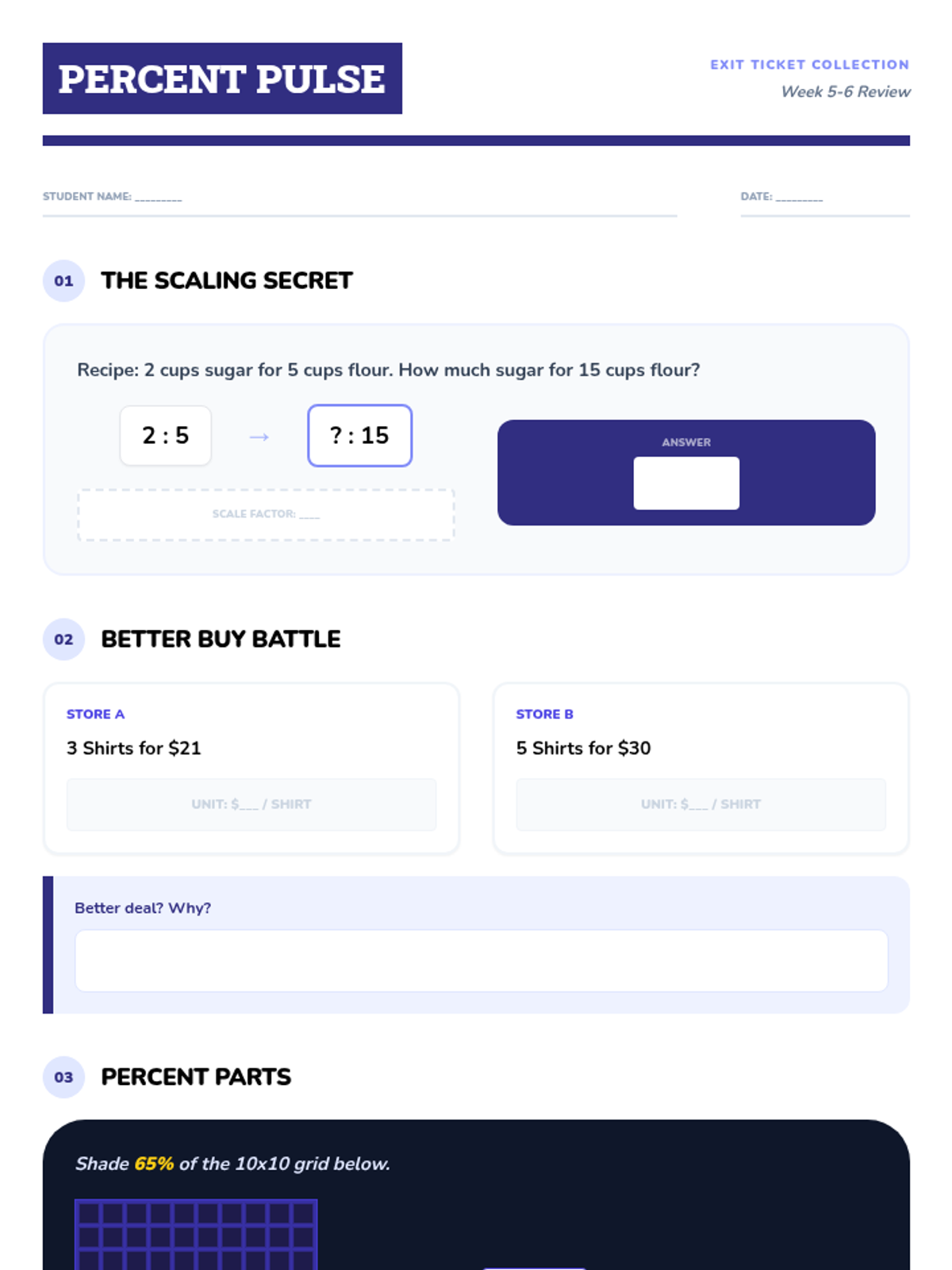This screenshot has width=952, height=1270.
Task: Click the Store A card heading
Action: coord(95,714)
